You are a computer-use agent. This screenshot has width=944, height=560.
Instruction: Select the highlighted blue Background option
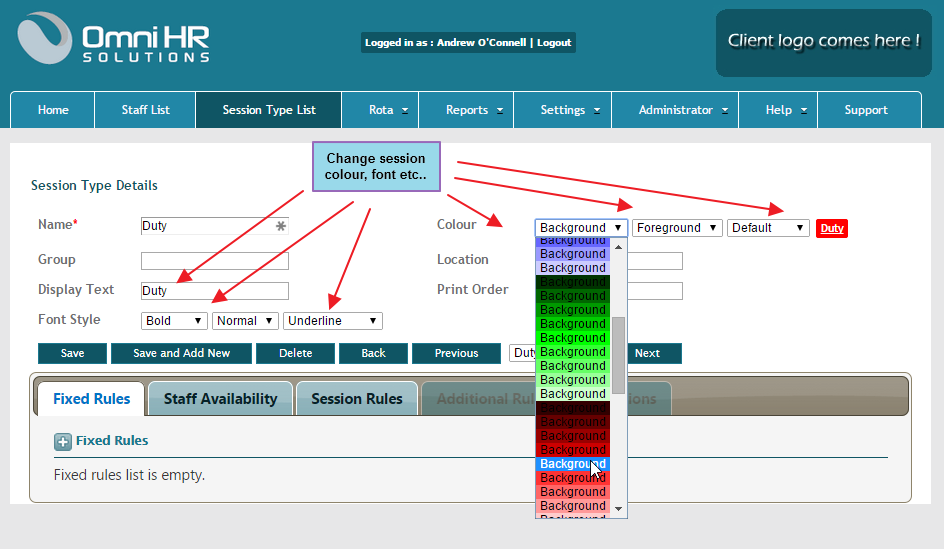(573, 464)
